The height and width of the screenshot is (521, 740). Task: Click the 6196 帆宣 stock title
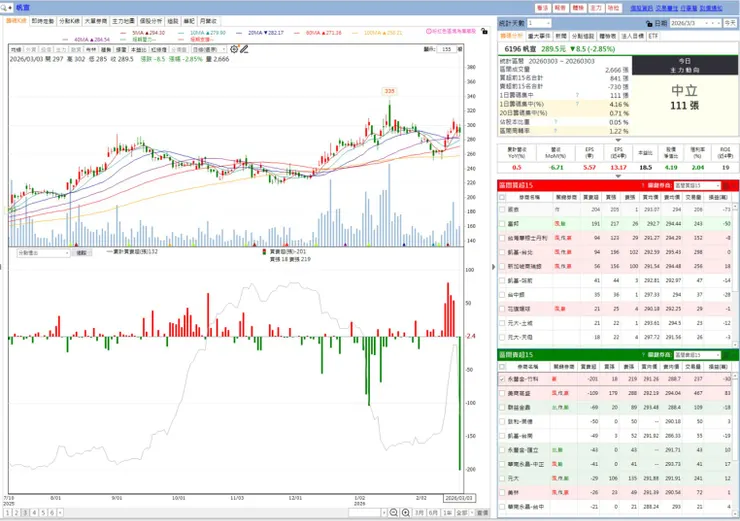520,49
